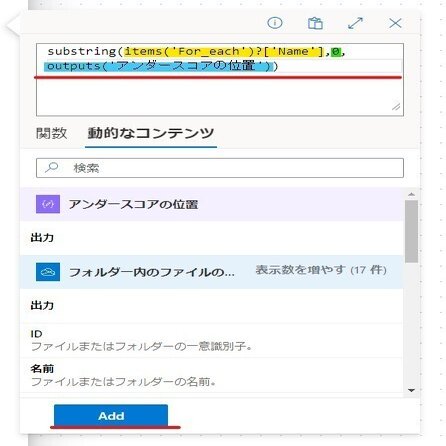This screenshot has width=446, height=446.
Task: Choose 出力 under アンダースコアの位置
Action: pos(212,238)
